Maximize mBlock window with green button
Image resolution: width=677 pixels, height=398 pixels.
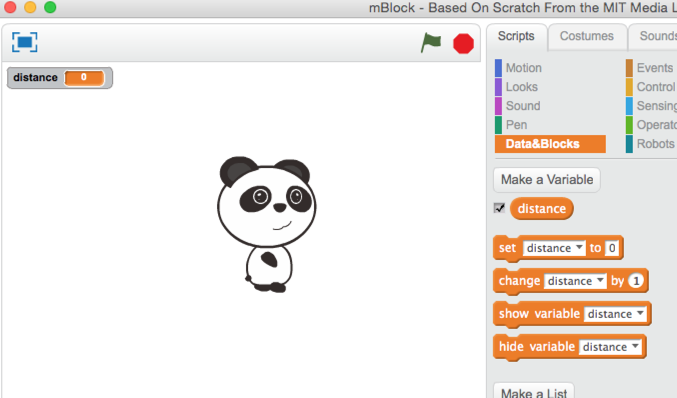click(x=50, y=7)
